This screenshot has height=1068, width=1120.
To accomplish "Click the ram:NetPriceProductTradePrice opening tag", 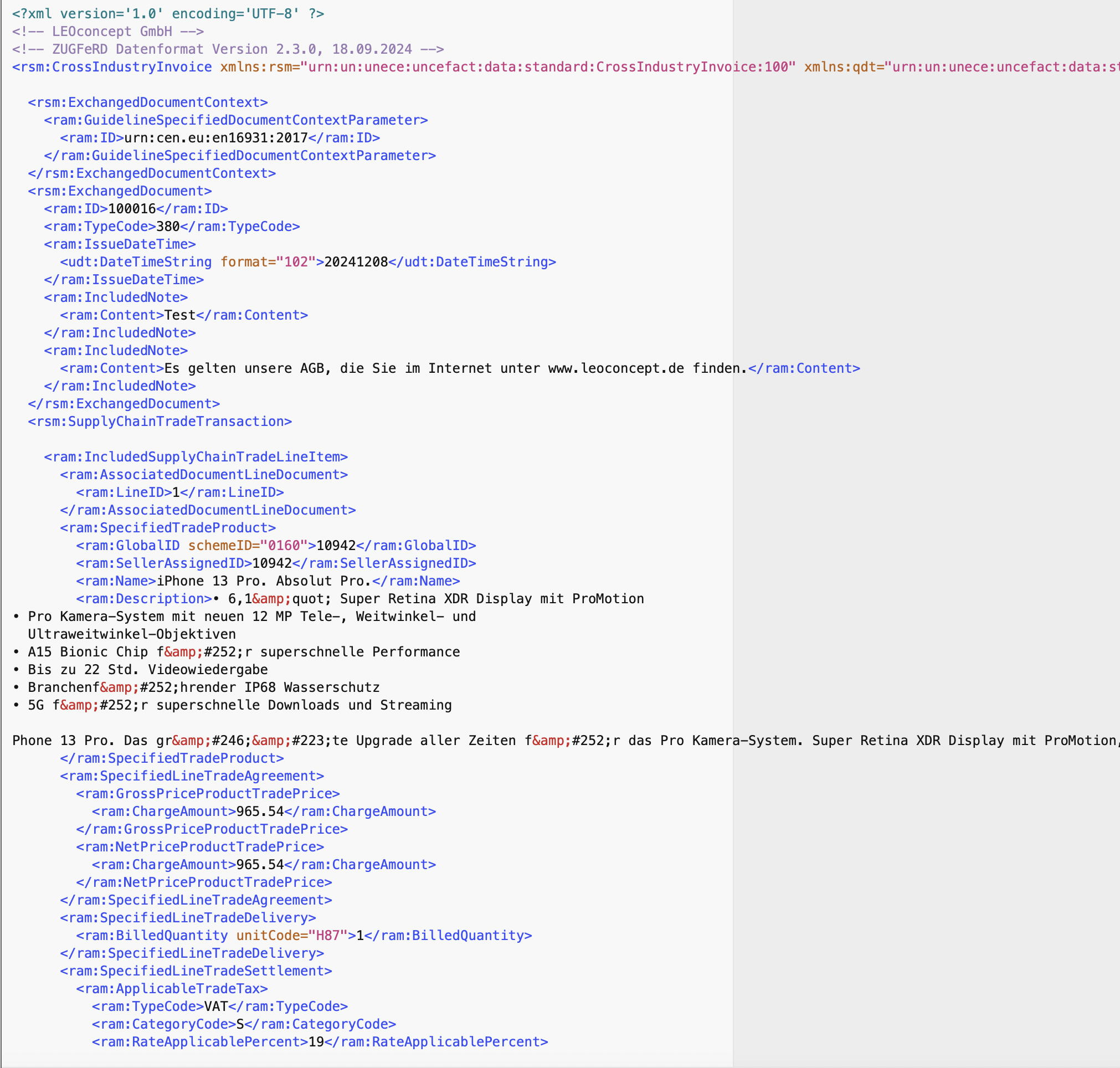I will pos(200,846).
